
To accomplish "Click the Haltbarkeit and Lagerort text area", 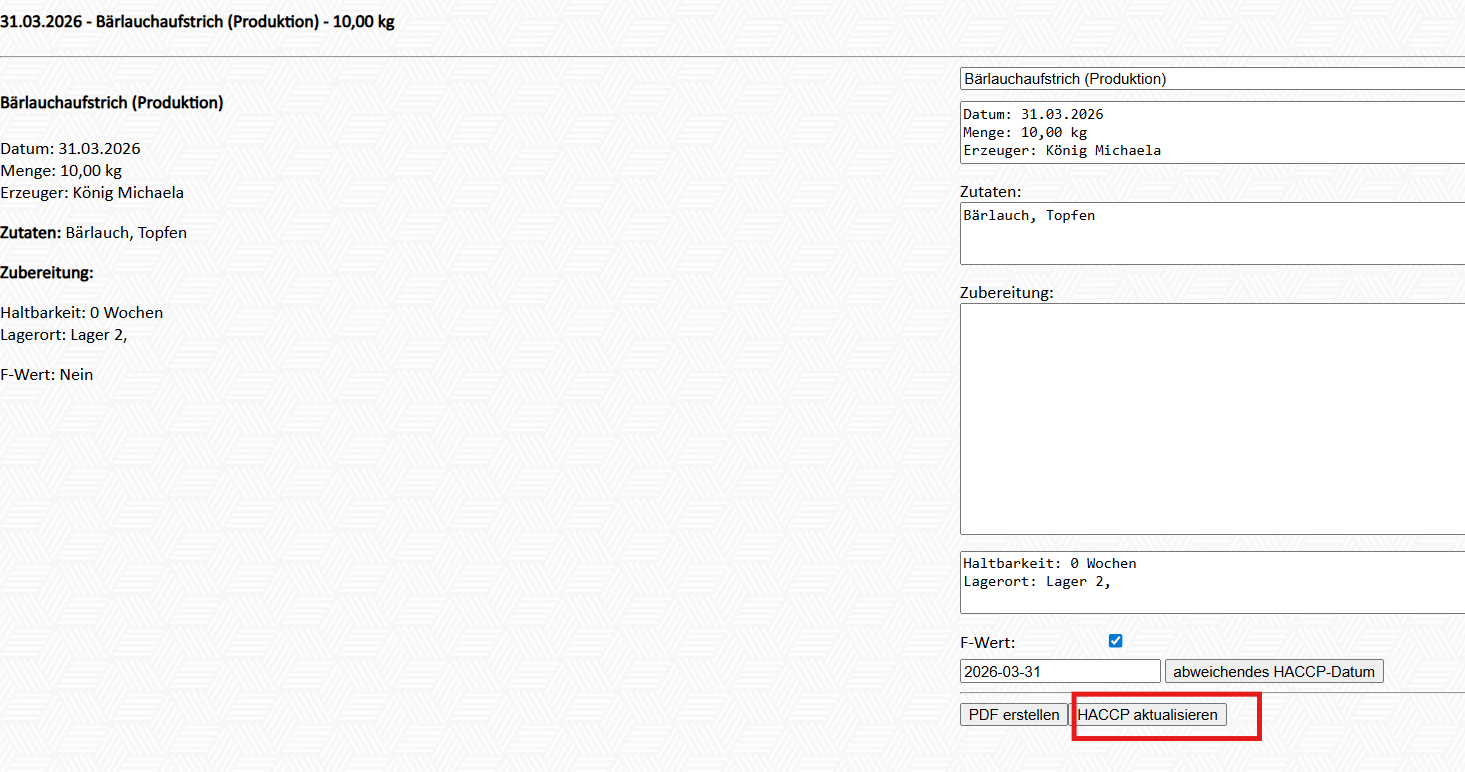I will pyautogui.click(x=1210, y=582).
